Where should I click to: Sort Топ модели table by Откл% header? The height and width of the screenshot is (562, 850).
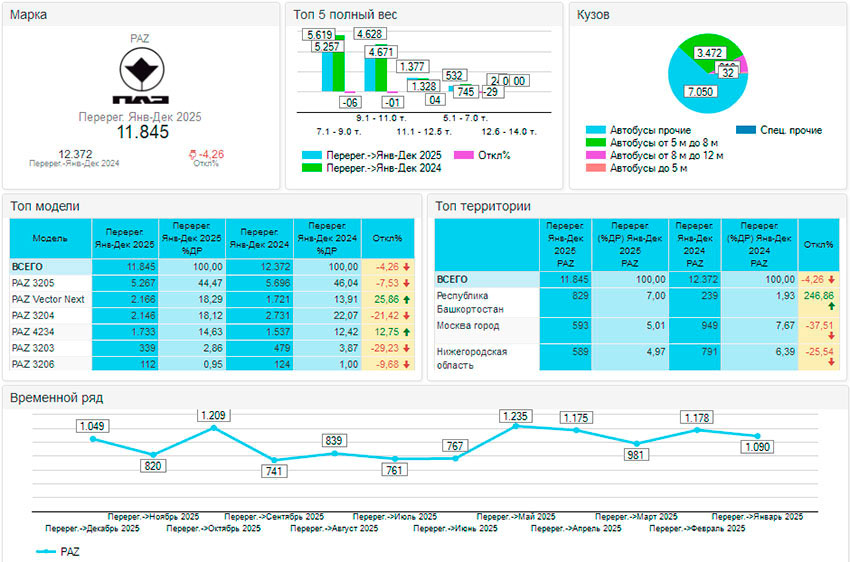click(387, 240)
